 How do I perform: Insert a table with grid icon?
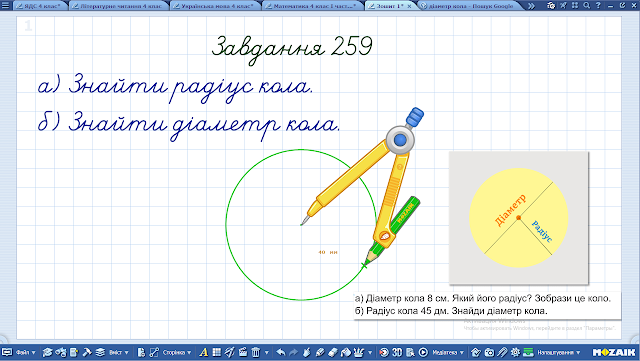[x=216, y=352]
